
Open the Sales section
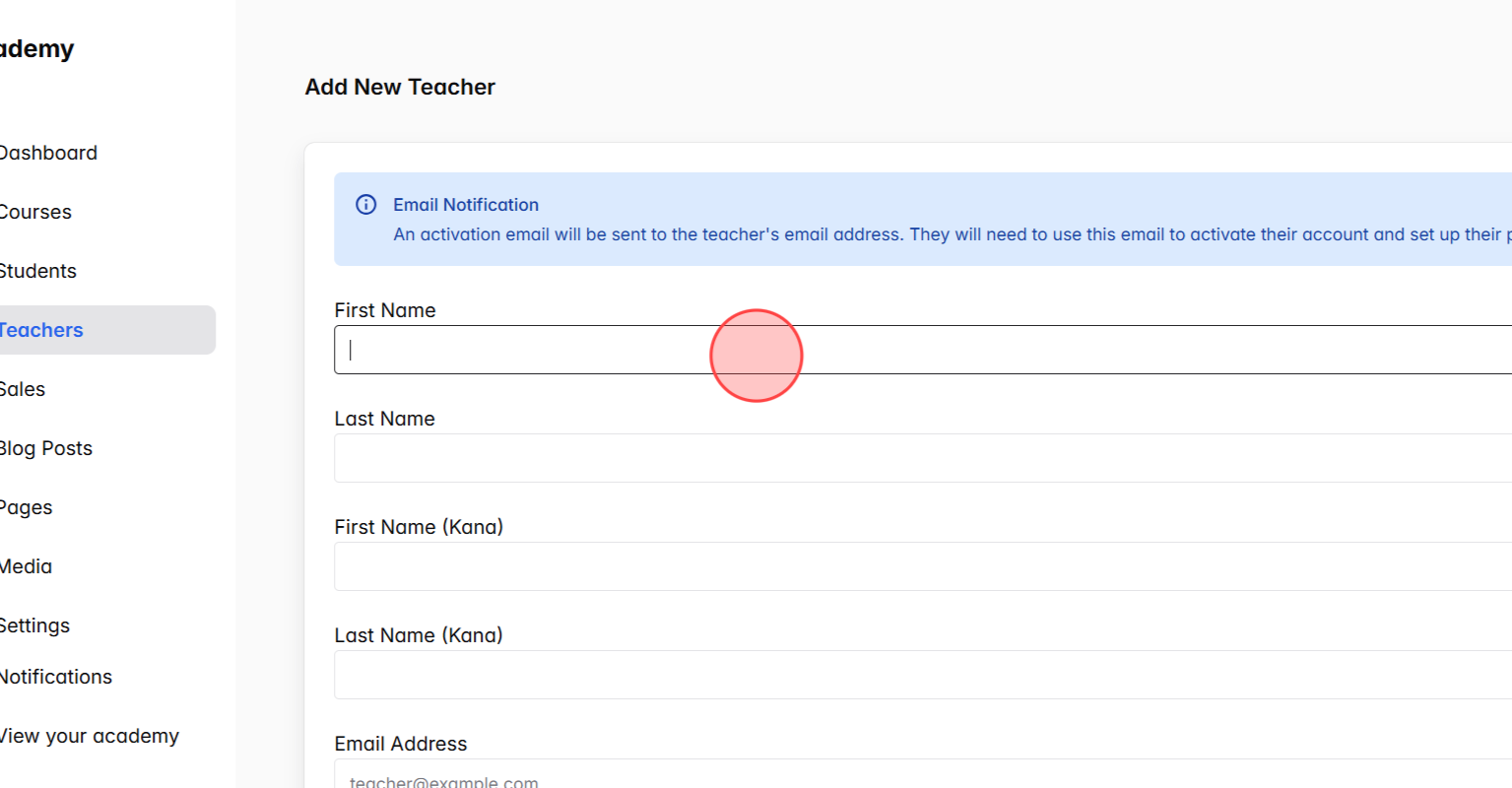coord(24,389)
